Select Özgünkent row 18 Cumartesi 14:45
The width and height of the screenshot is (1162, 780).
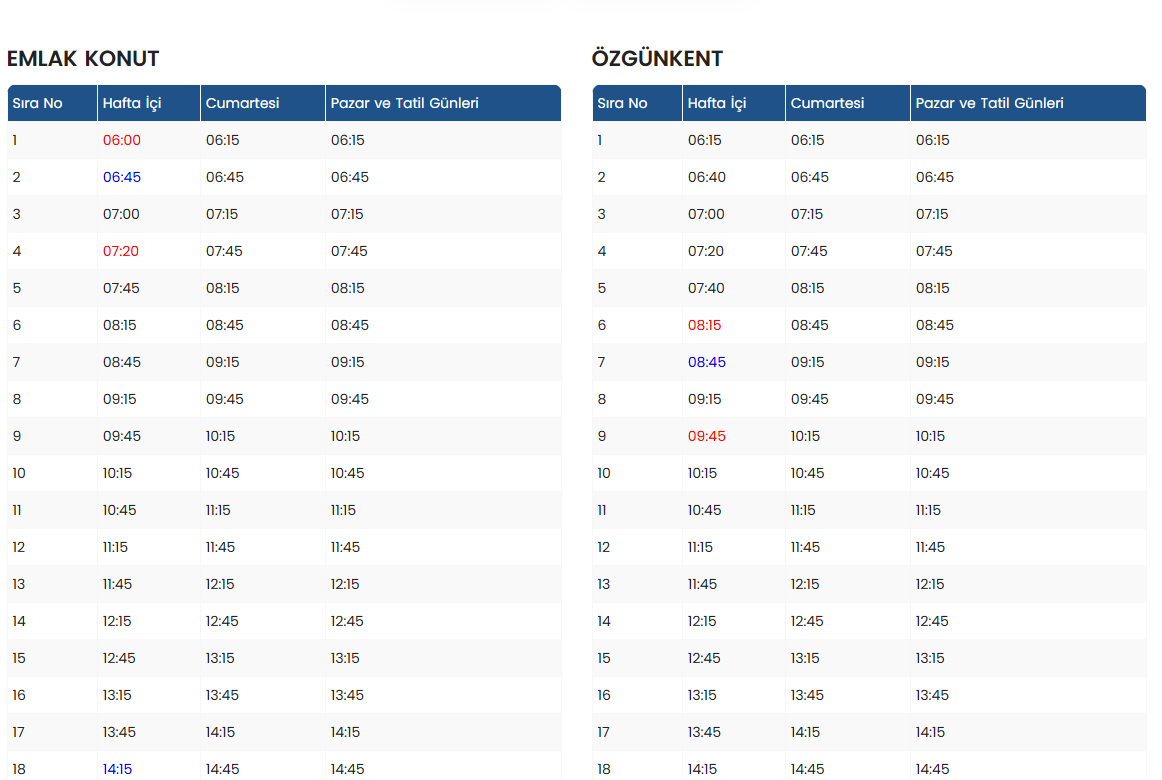(807, 769)
